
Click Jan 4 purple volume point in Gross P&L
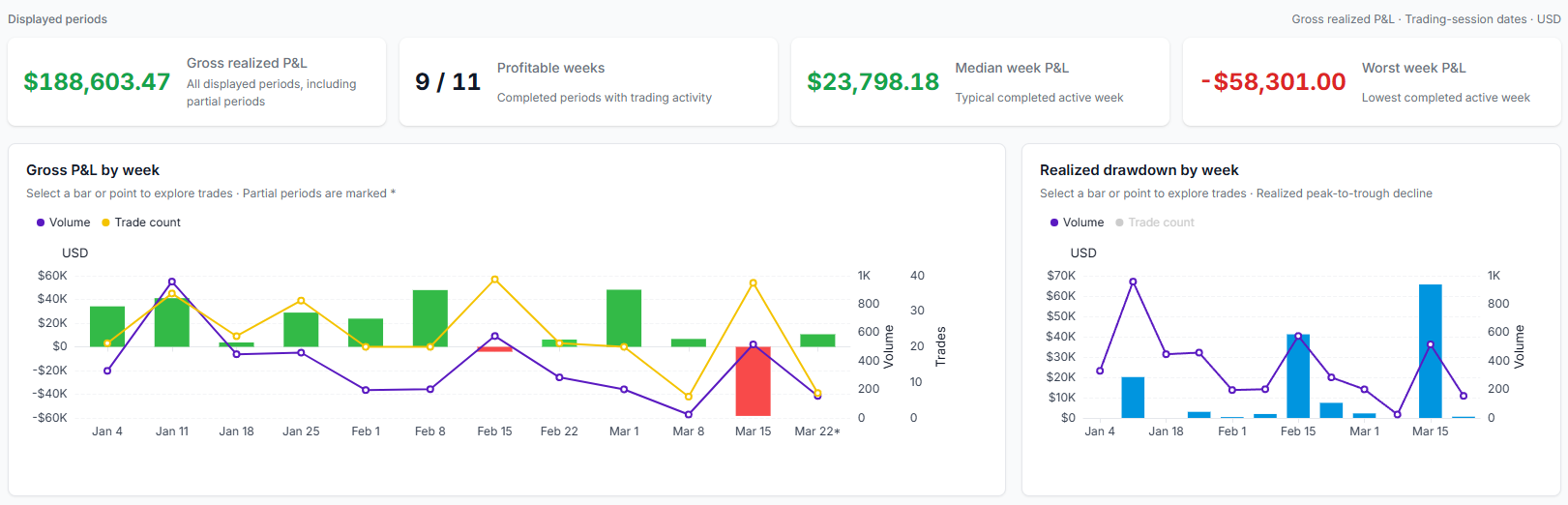pos(107,371)
